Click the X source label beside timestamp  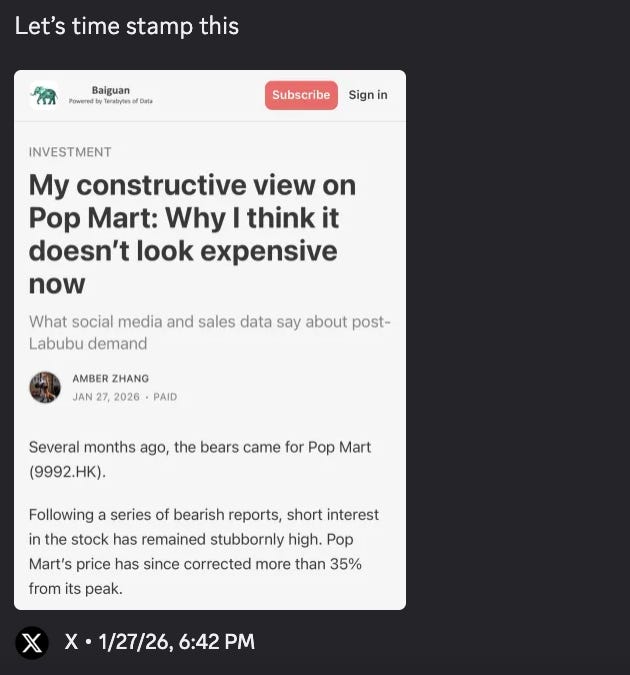click(71, 641)
